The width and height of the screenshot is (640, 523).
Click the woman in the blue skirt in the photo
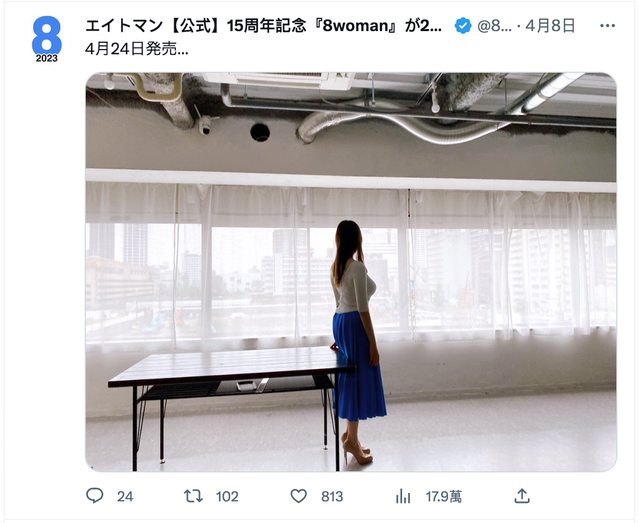(x=358, y=342)
